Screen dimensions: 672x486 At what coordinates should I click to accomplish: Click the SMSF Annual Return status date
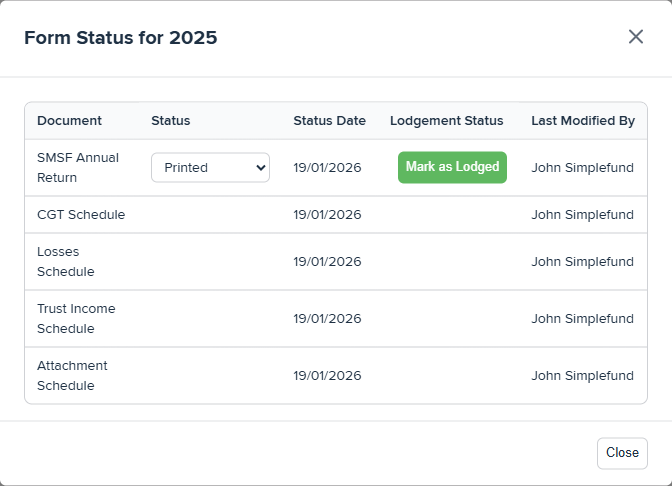[x=327, y=168]
